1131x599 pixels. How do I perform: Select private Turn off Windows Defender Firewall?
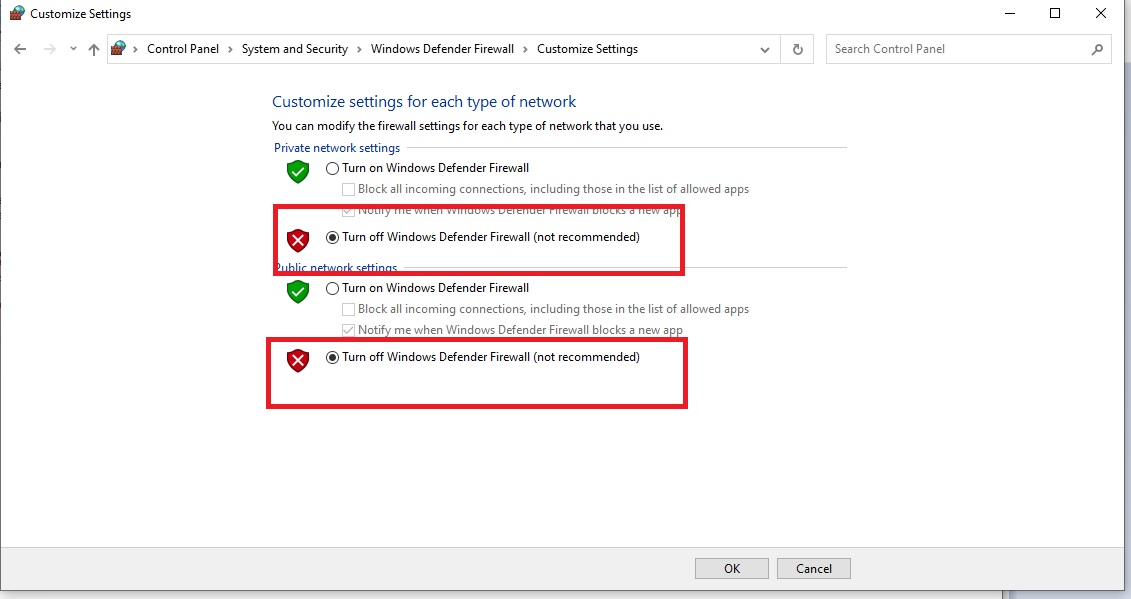coord(333,237)
